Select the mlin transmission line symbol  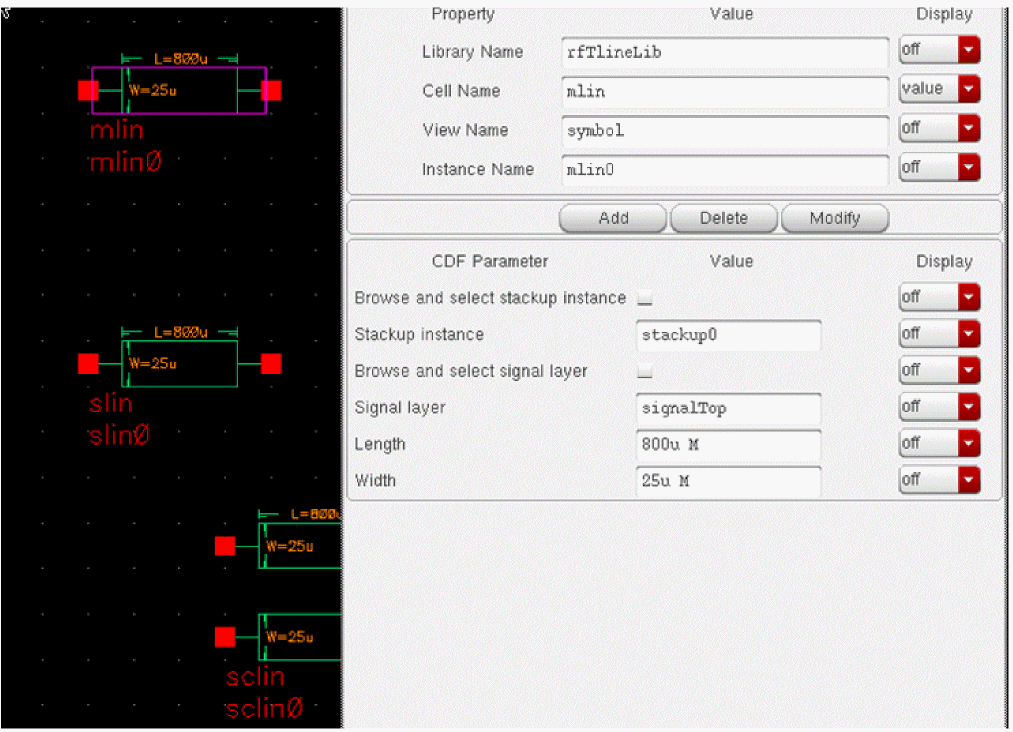[x=179, y=91]
